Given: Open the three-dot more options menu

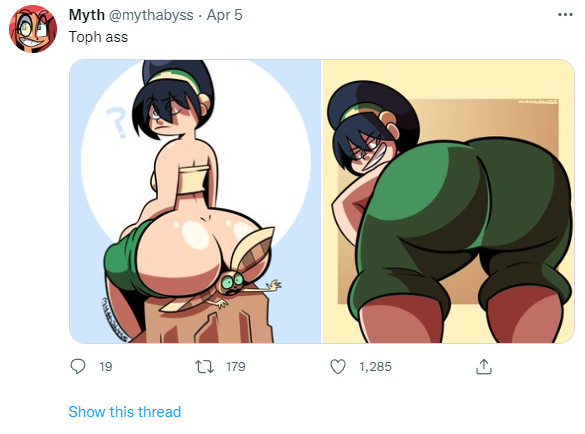Looking at the screenshot, I should [x=565, y=15].
